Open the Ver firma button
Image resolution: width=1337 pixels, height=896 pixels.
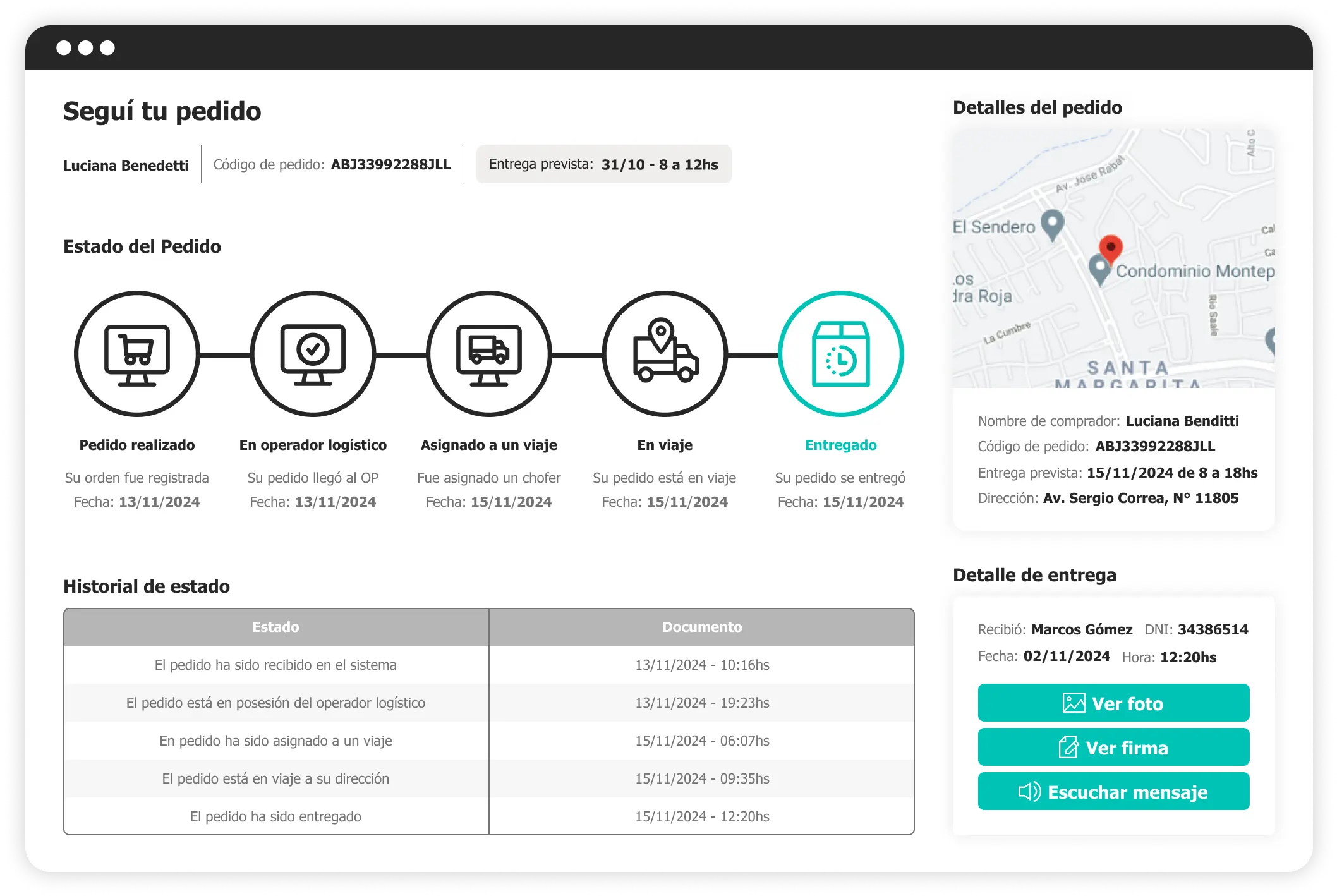point(1113,747)
